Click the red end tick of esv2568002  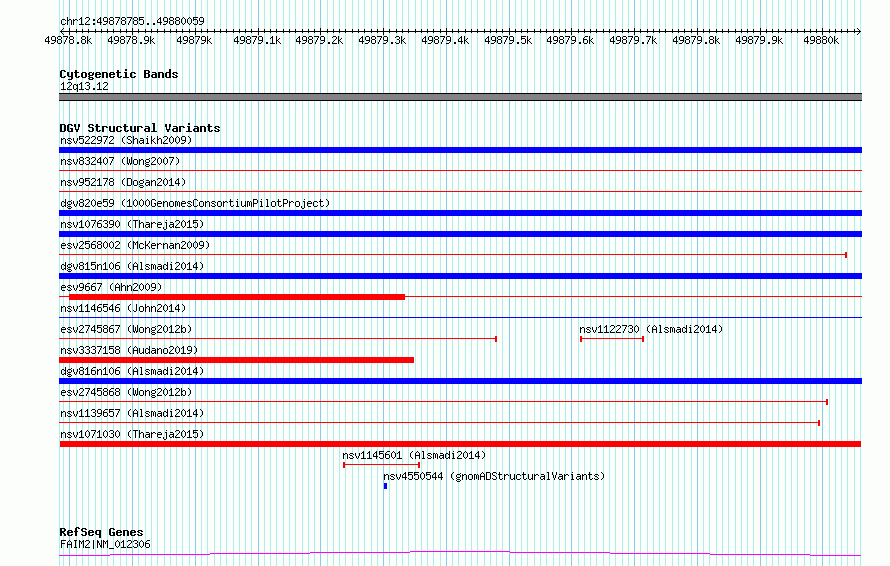[x=846, y=255]
